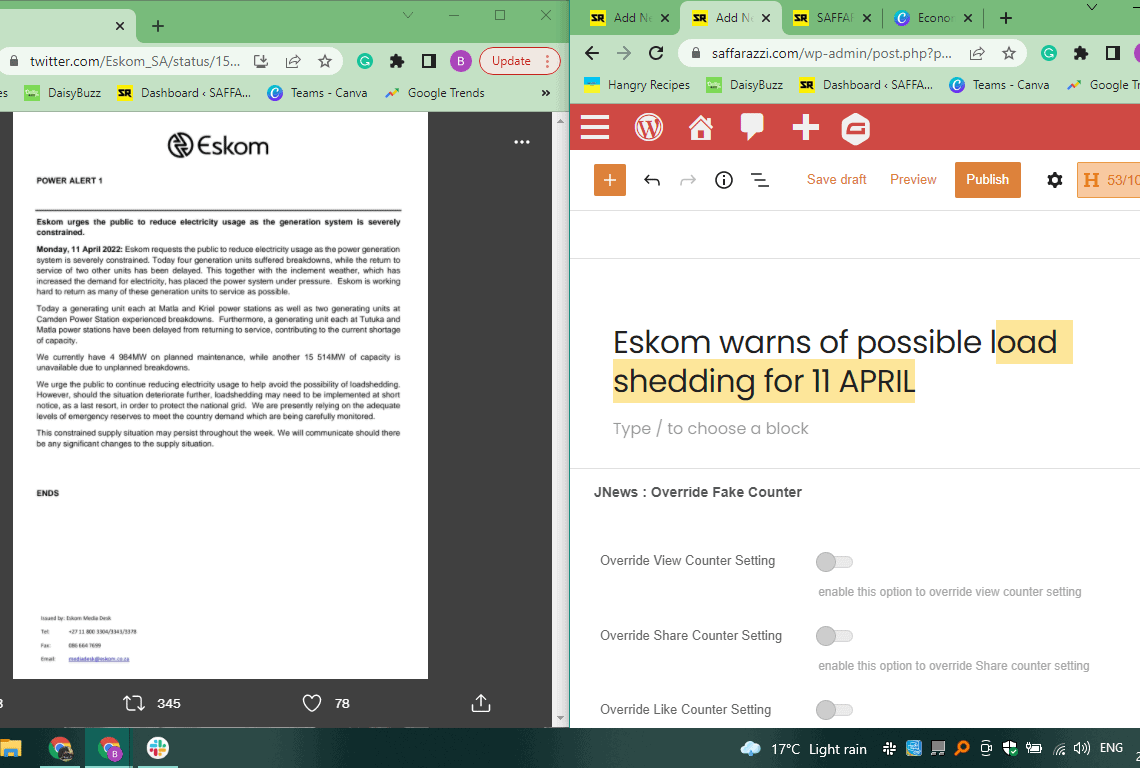Click the Publish button

pos(987,180)
